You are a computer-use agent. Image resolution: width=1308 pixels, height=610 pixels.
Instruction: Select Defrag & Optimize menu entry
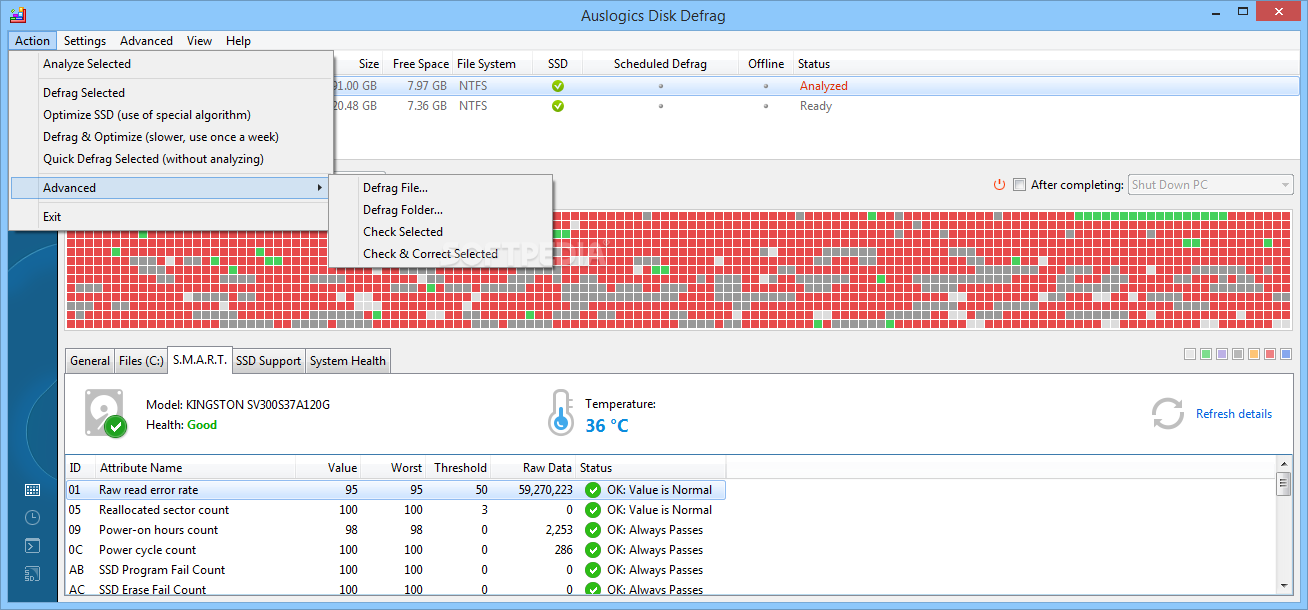click(x=171, y=137)
